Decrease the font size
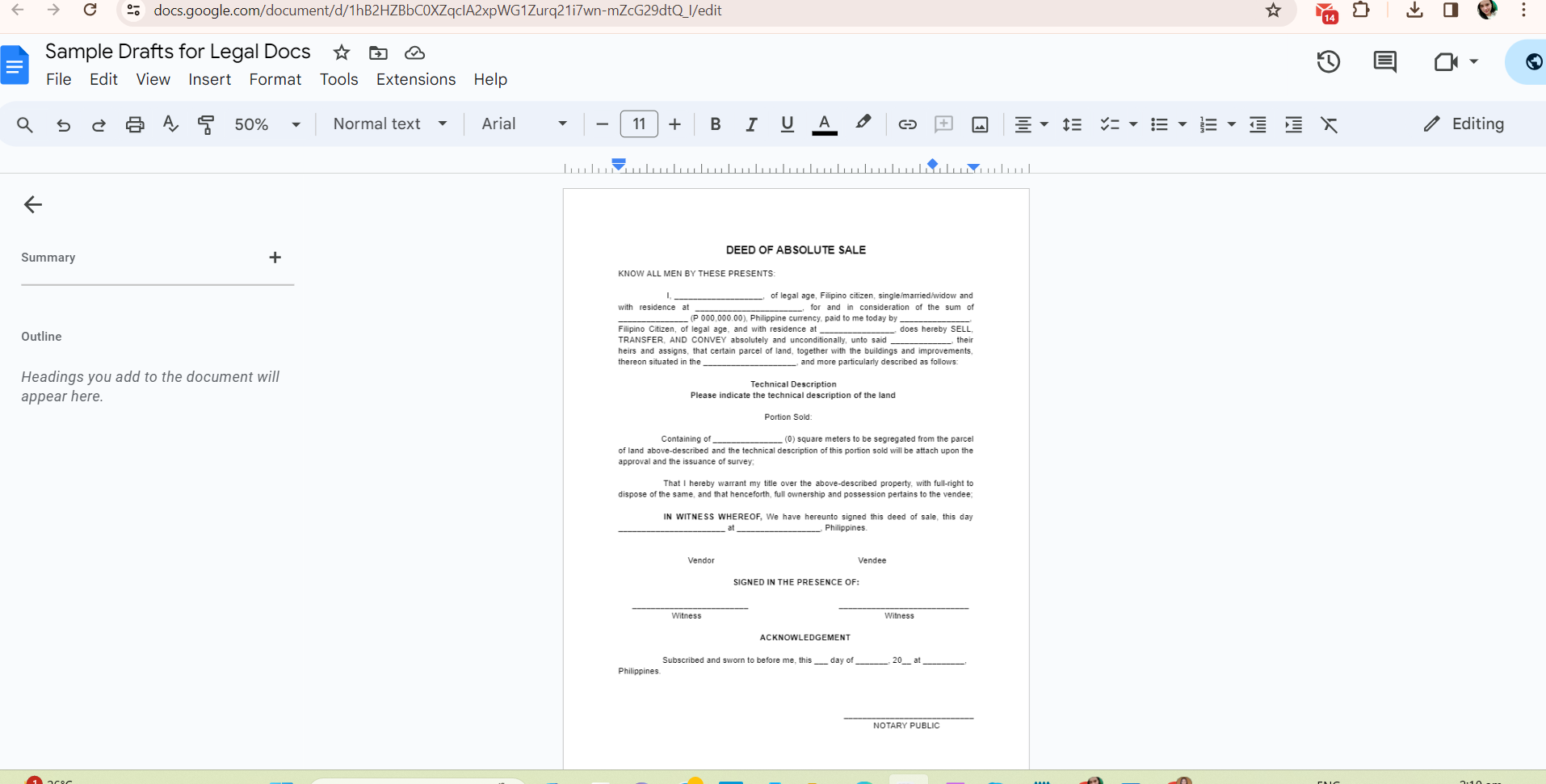The image size is (1546, 784). pos(602,124)
